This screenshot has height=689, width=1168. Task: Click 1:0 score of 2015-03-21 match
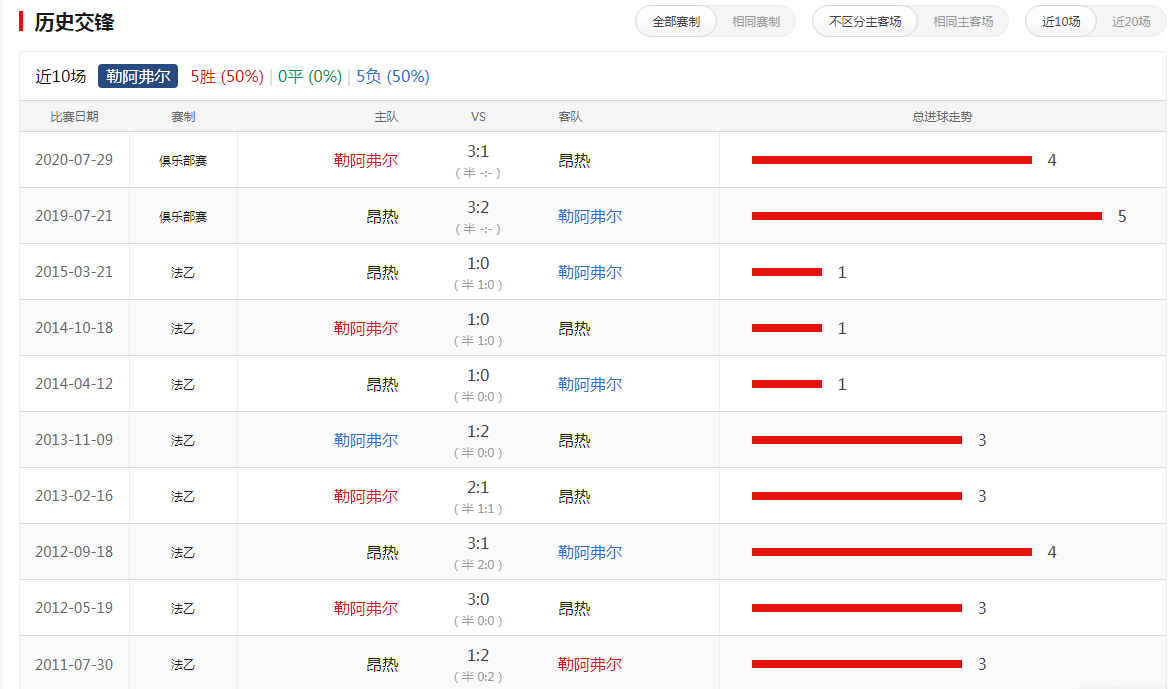[478, 263]
